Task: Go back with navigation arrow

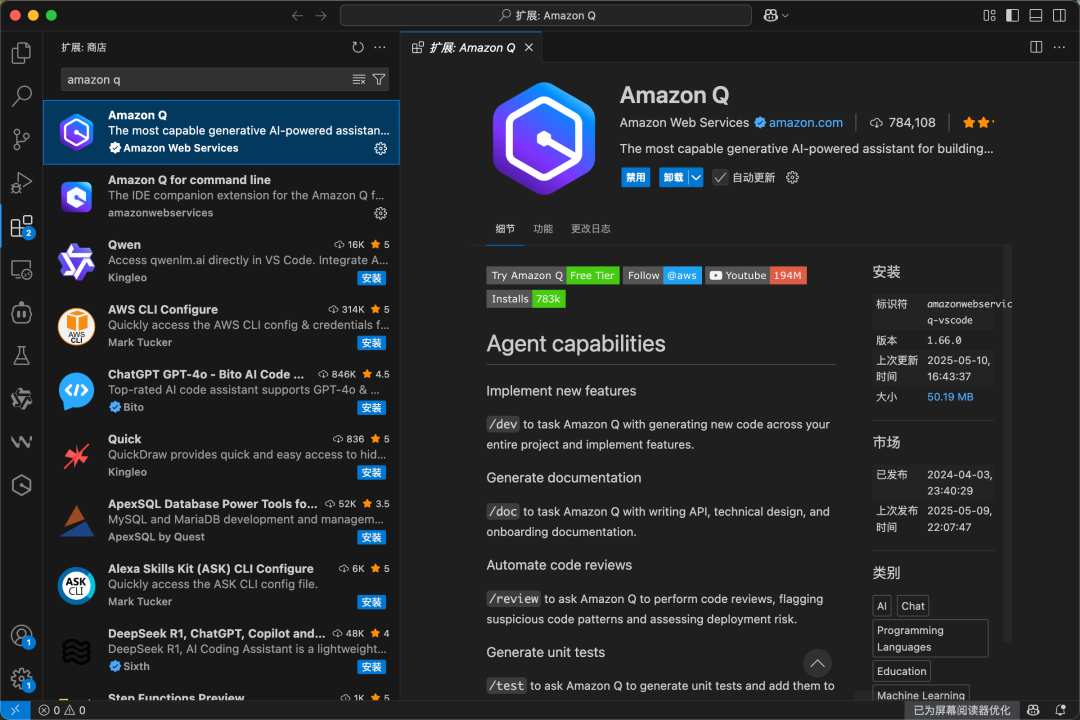Action: (297, 15)
